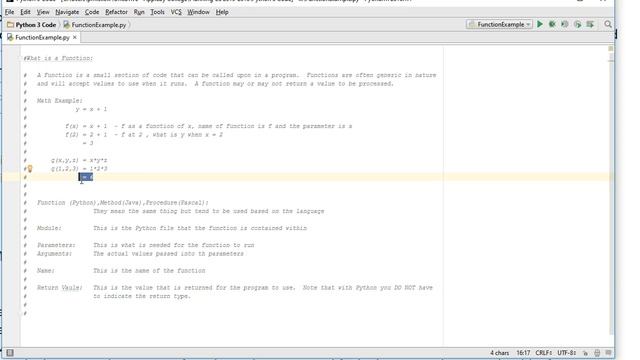The image size is (640, 360).
Task: Click the 'y = x + 1' comment line
Action: click(91, 109)
